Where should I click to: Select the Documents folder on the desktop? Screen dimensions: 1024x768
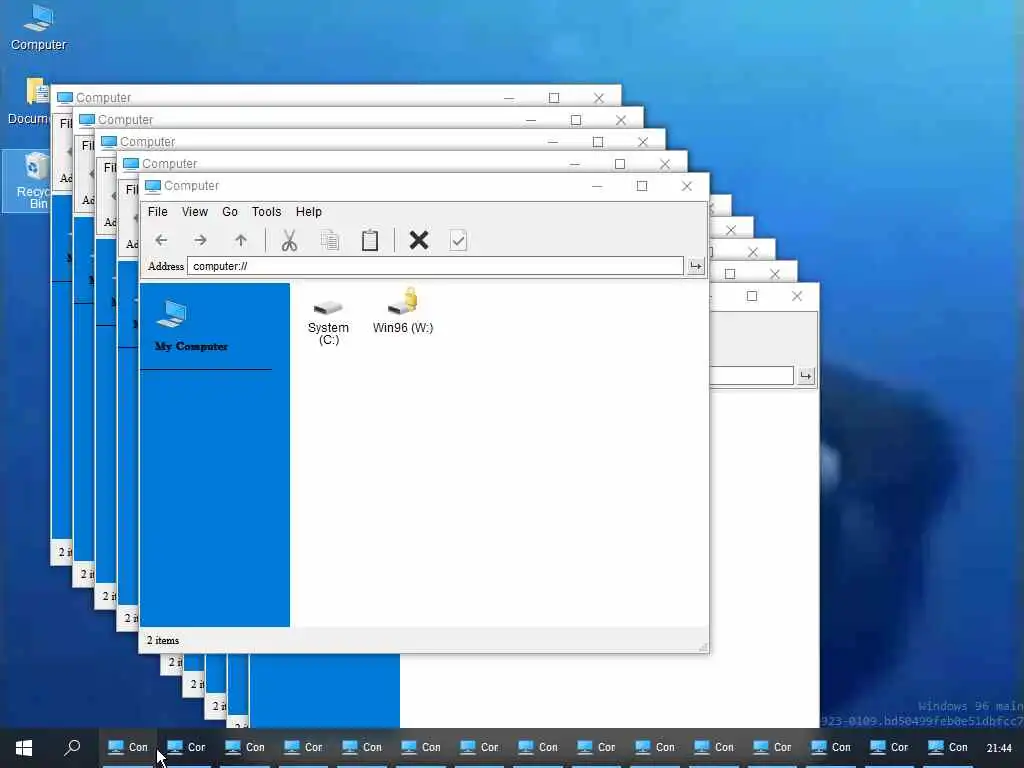pos(31,101)
